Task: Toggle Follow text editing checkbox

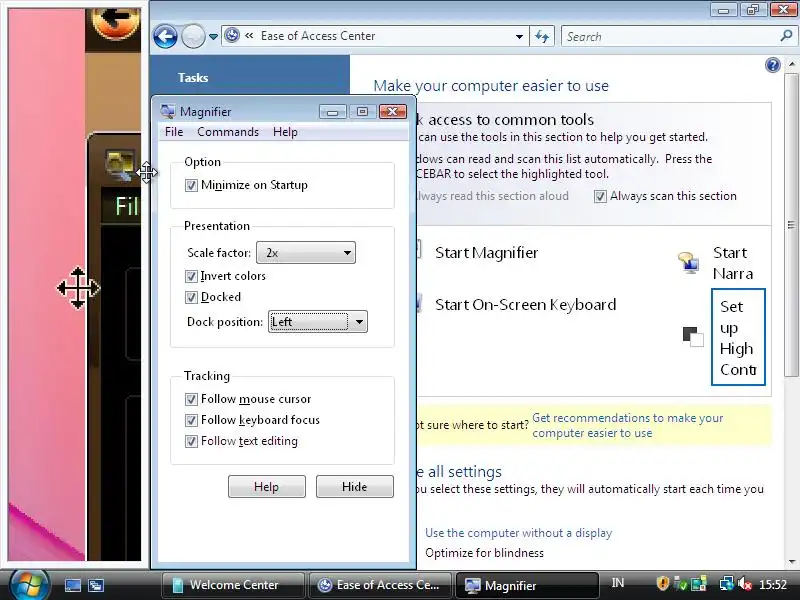Action: click(x=191, y=441)
